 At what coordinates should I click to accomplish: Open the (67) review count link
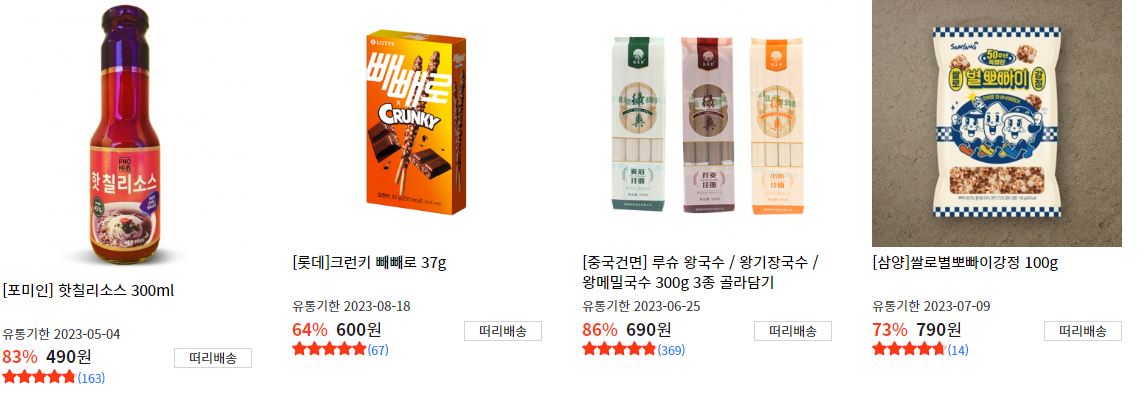[378, 351]
